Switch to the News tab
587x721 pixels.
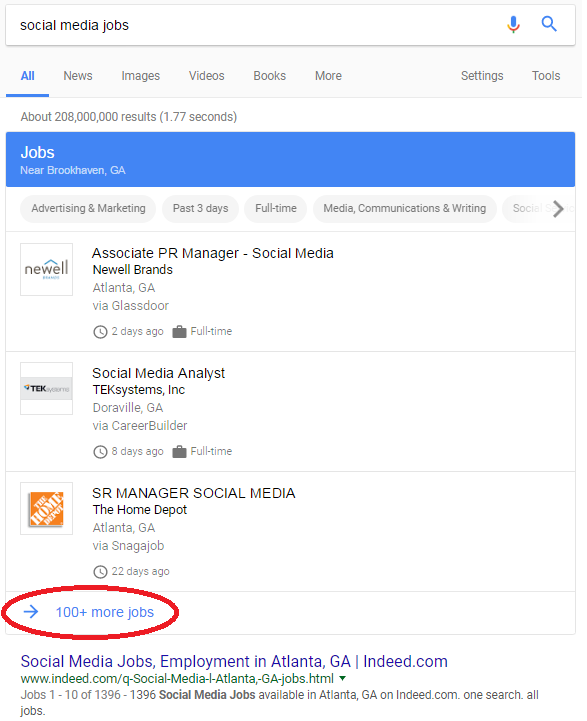point(78,76)
